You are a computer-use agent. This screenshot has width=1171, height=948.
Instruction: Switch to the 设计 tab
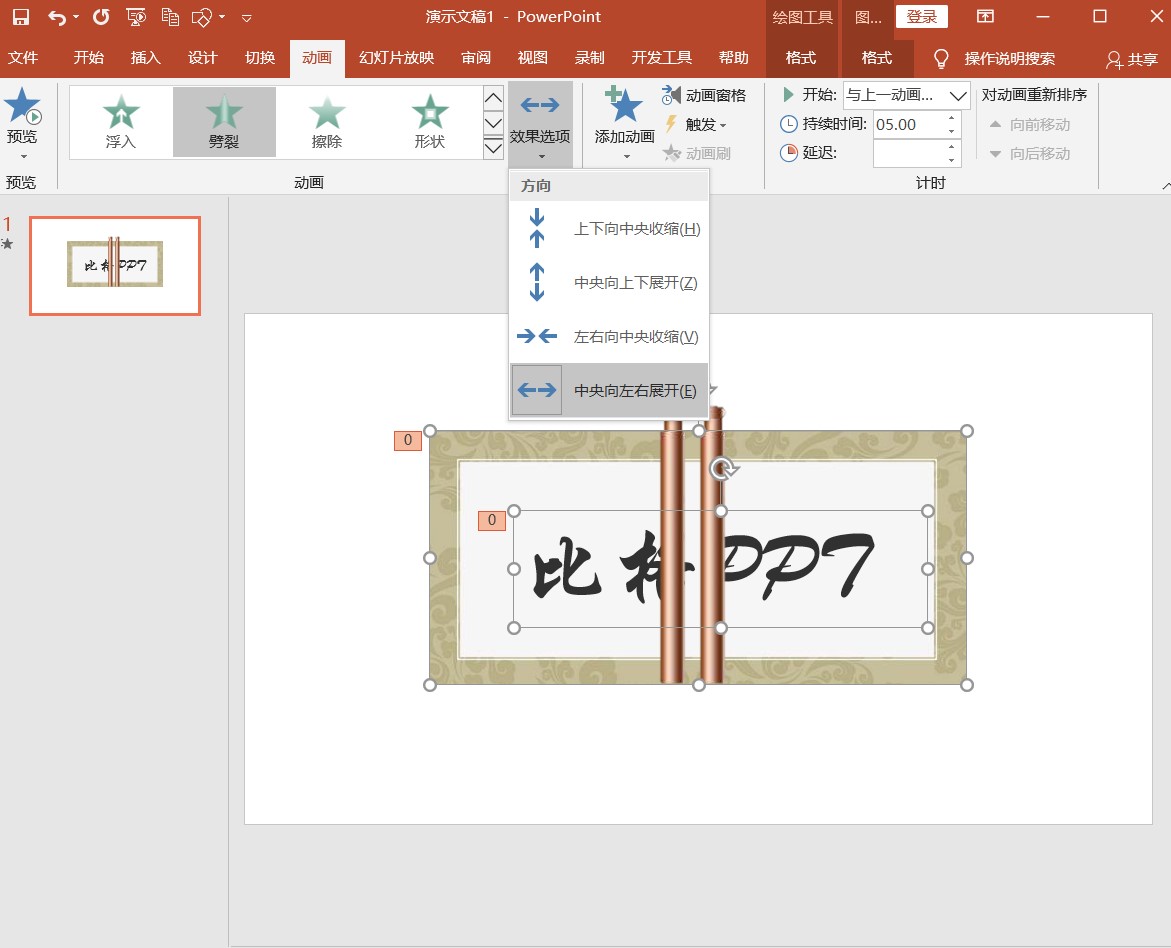pyautogui.click(x=202, y=58)
